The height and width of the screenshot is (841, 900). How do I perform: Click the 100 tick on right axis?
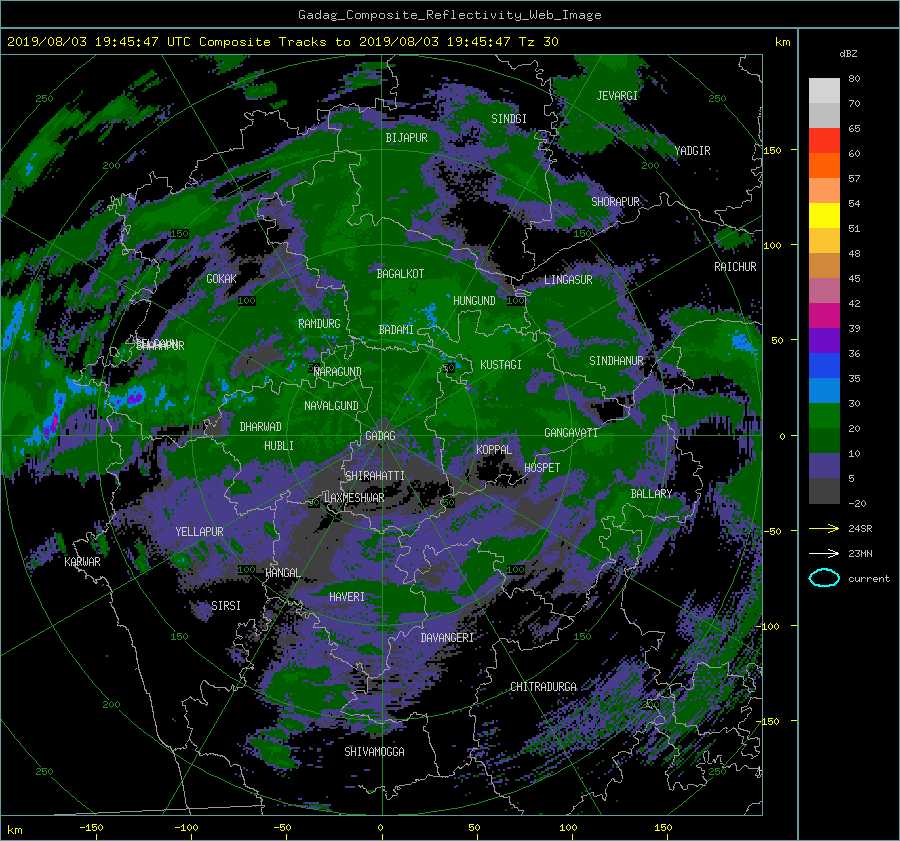coord(772,245)
